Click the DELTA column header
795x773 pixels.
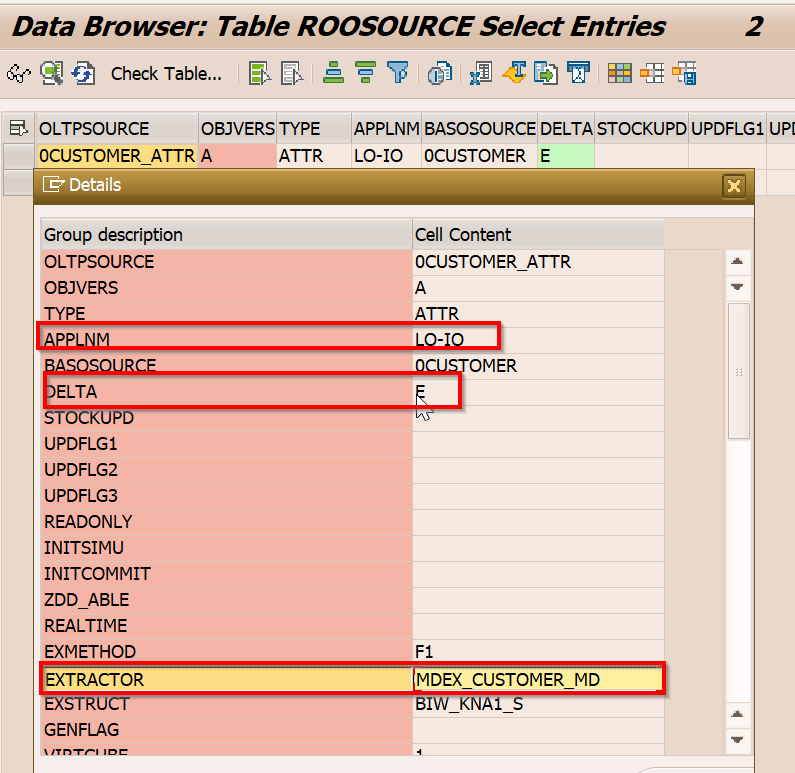coord(566,129)
